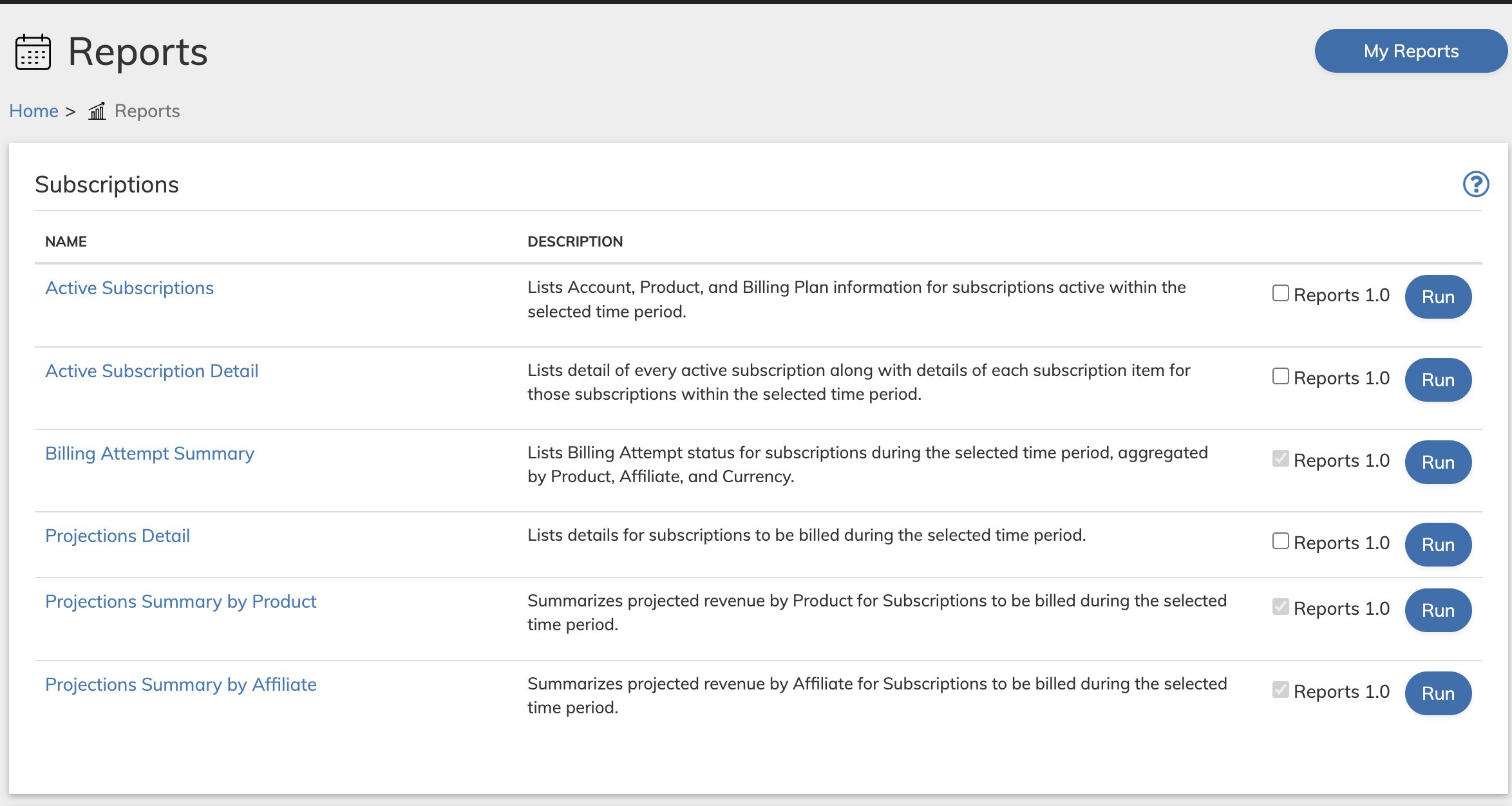Click the chart icon in breadcrumb

[97, 111]
